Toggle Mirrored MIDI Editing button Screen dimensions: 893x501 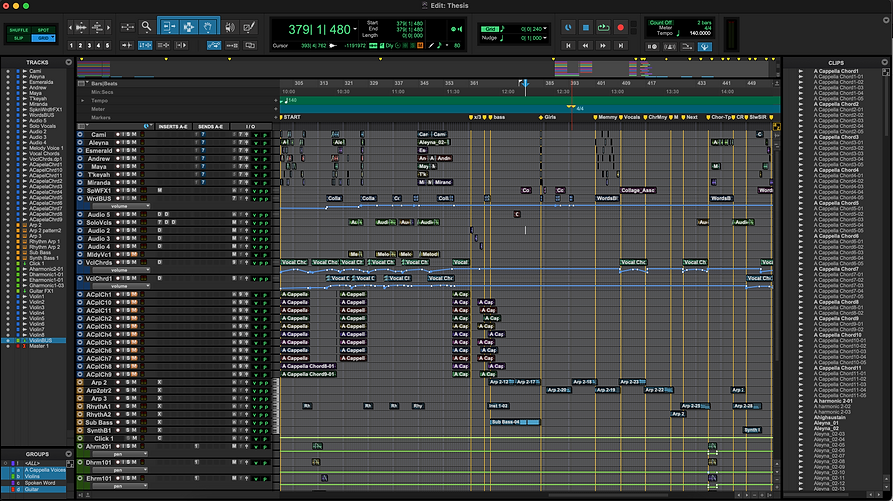coord(232,45)
